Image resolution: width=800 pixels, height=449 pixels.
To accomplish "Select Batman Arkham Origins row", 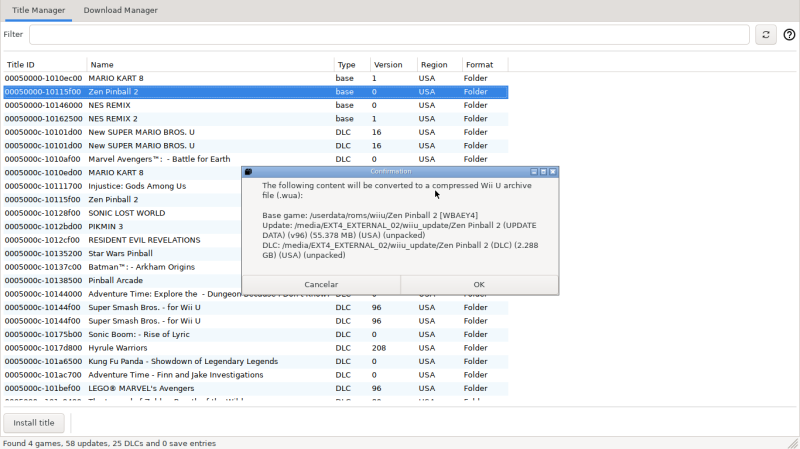I will (x=122, y=267).
